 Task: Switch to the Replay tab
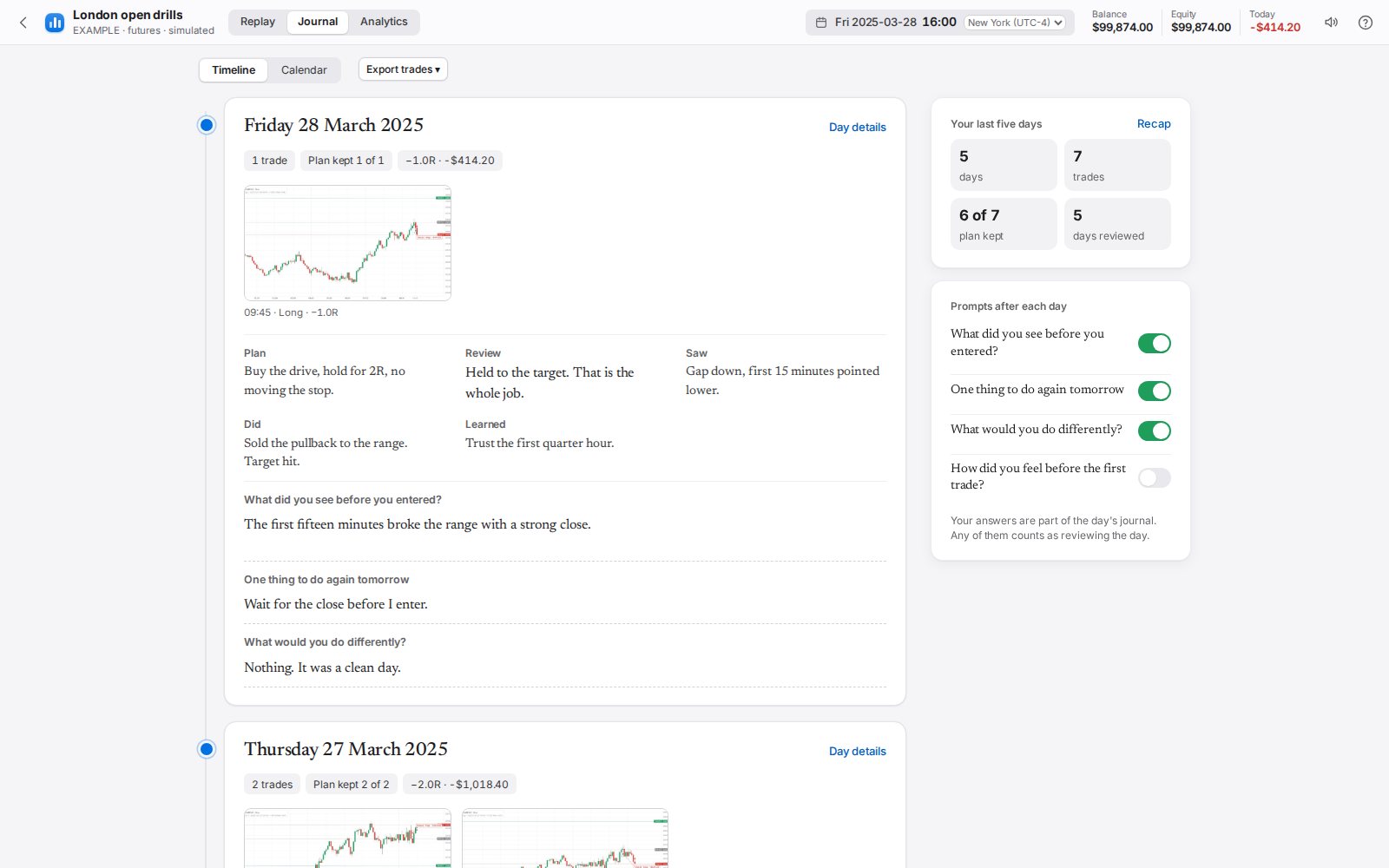258,22
